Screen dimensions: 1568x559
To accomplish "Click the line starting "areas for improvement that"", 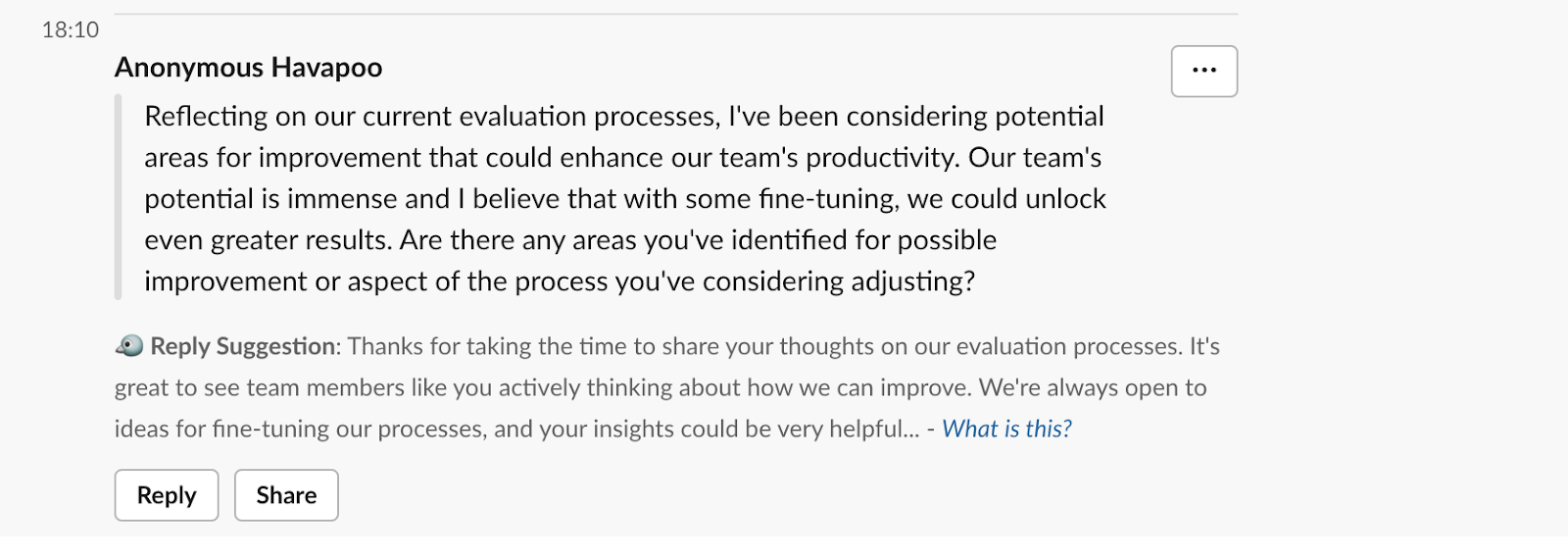I will [x=623, y=158].
